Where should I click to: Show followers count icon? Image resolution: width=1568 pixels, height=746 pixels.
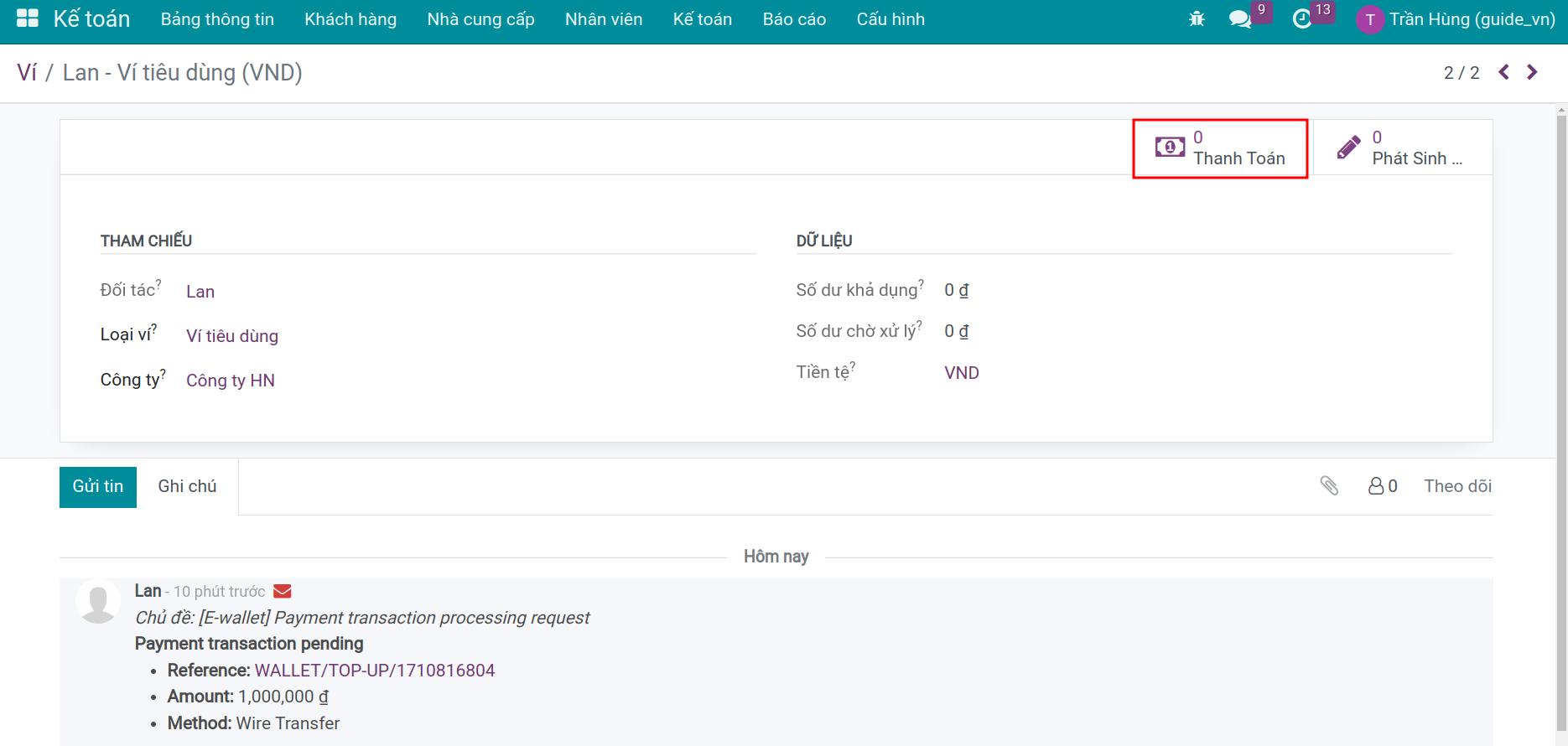[1383, 486]
